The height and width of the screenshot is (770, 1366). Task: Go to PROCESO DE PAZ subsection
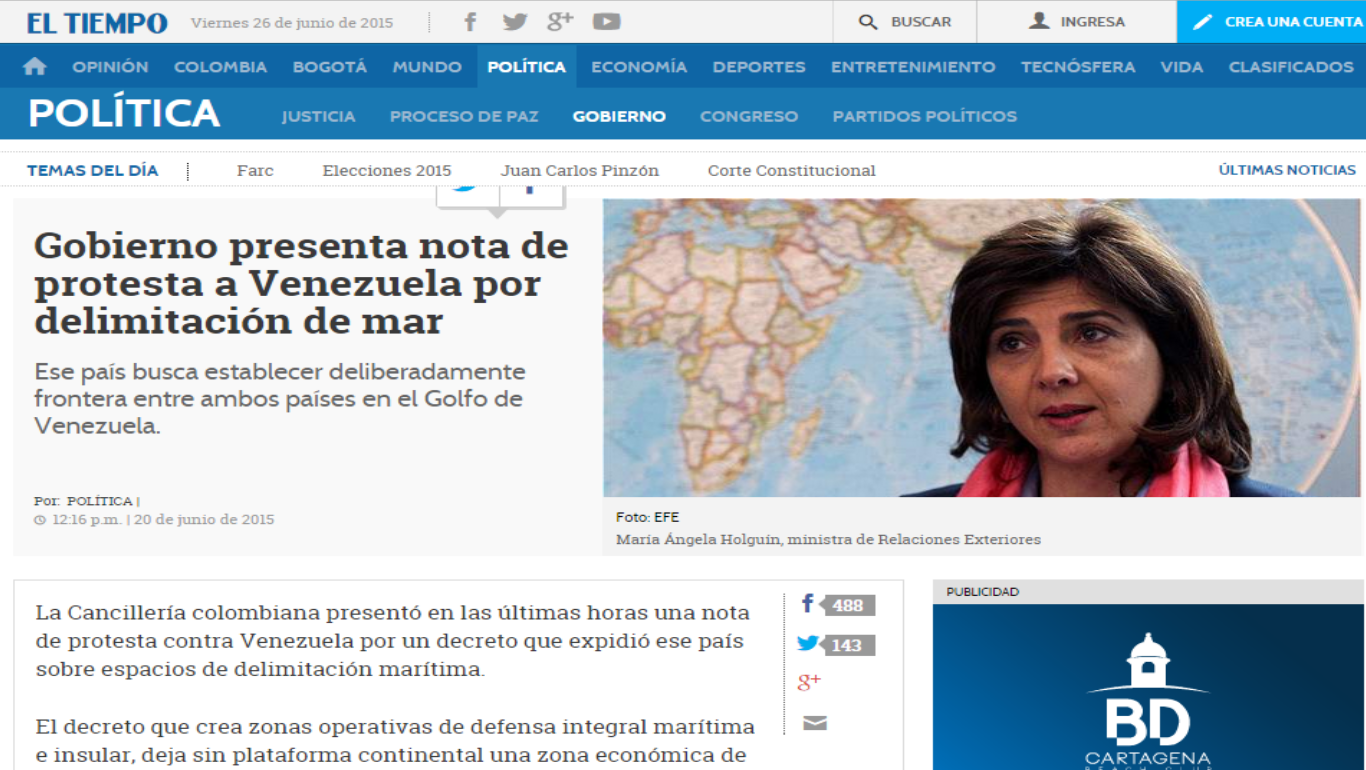[464, 116]
